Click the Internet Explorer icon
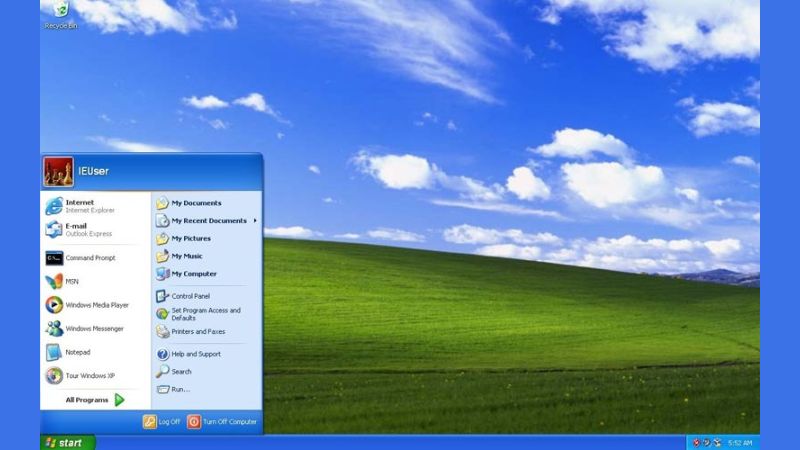The height and width of the screenshot is (450, 800). [54, 206]
